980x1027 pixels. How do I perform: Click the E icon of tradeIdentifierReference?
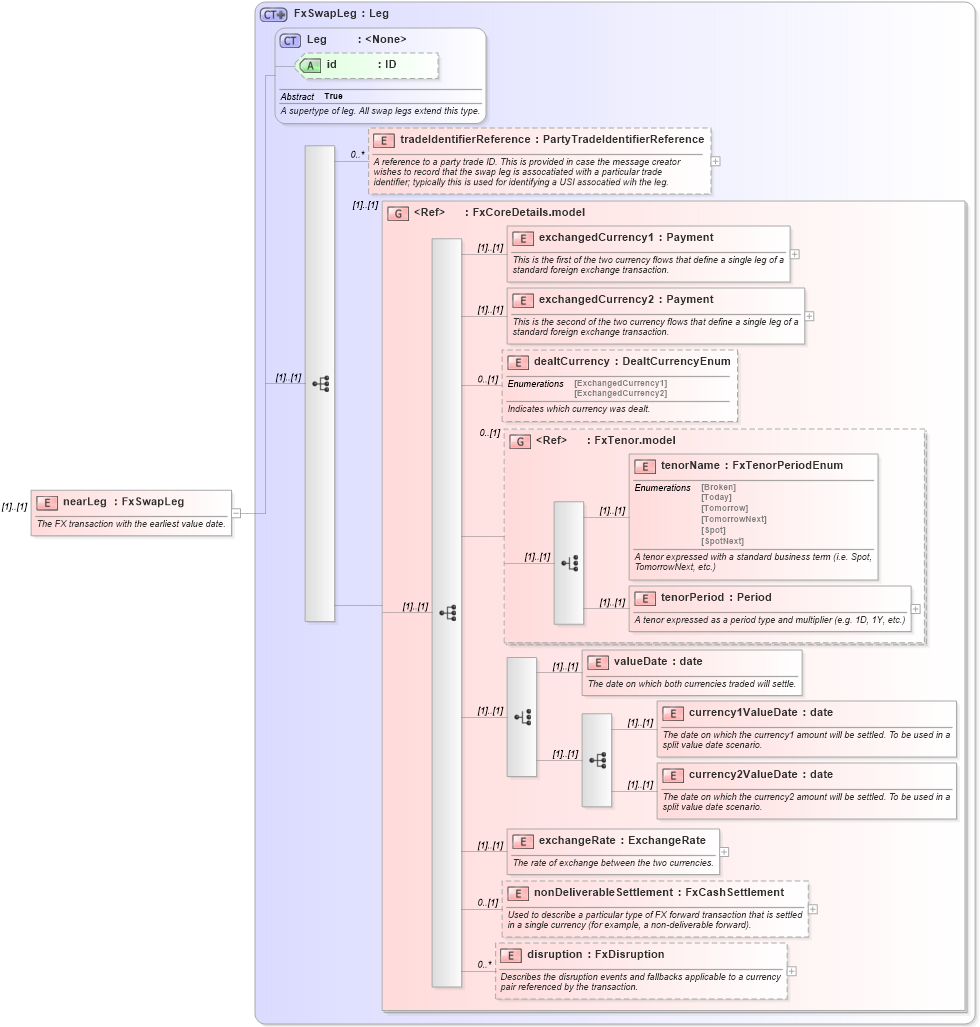pyautogui.click(x=384, y=140)
